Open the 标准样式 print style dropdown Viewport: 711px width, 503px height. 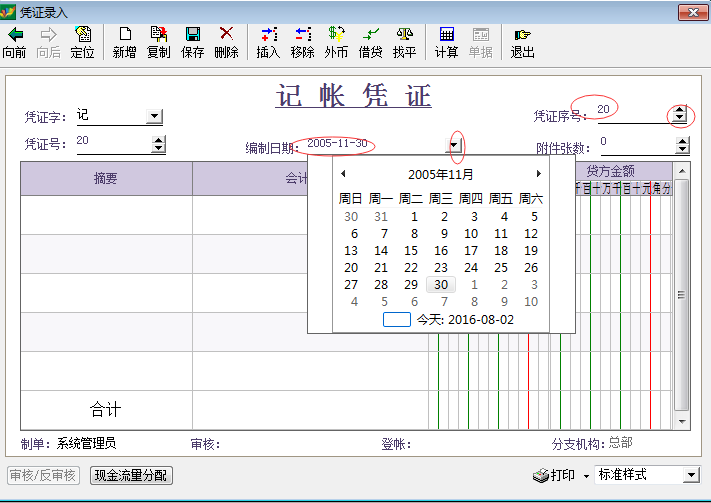click(690, 475)
